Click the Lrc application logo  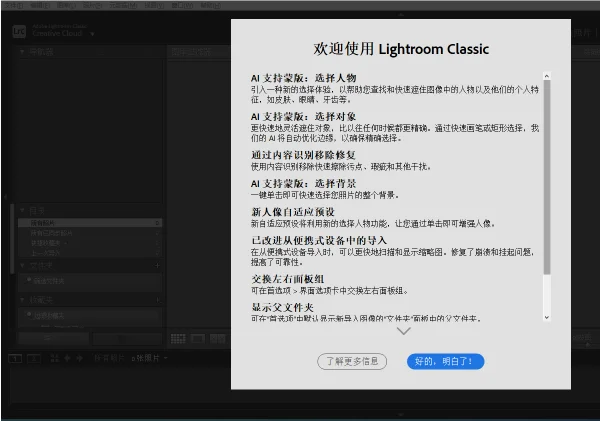[x=19, y=31]
